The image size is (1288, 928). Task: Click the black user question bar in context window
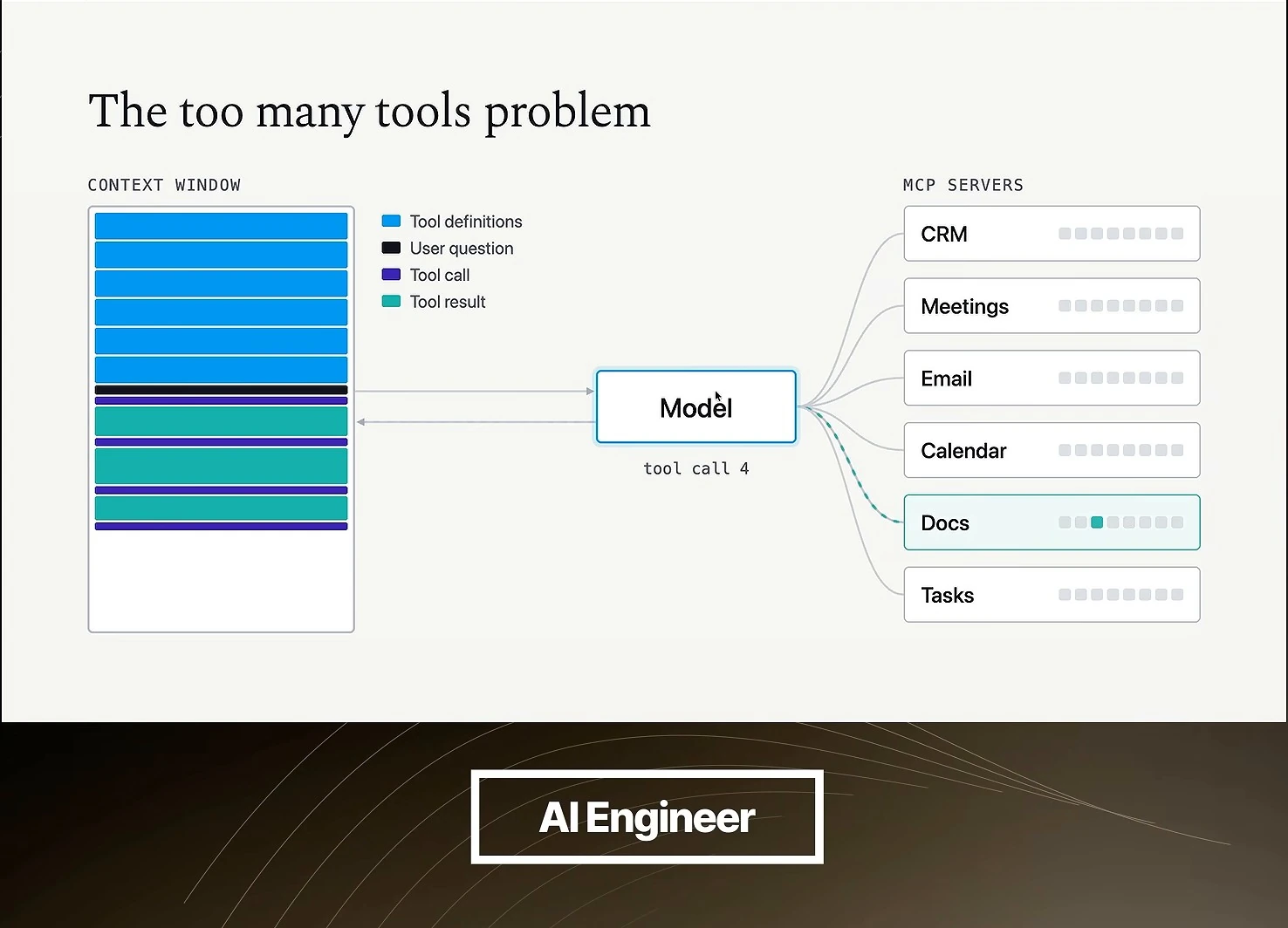[x=221, y=390]
